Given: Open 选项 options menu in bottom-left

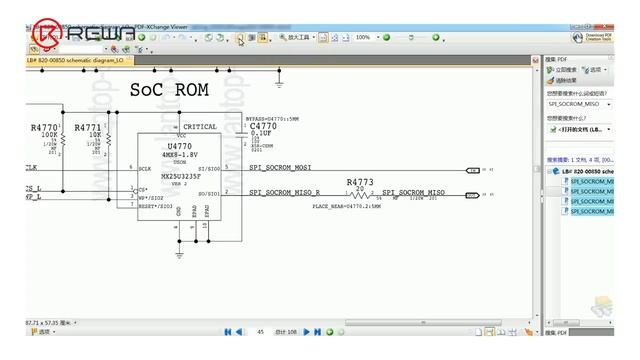Looking at the screenshot, I should tap(43, 332).
